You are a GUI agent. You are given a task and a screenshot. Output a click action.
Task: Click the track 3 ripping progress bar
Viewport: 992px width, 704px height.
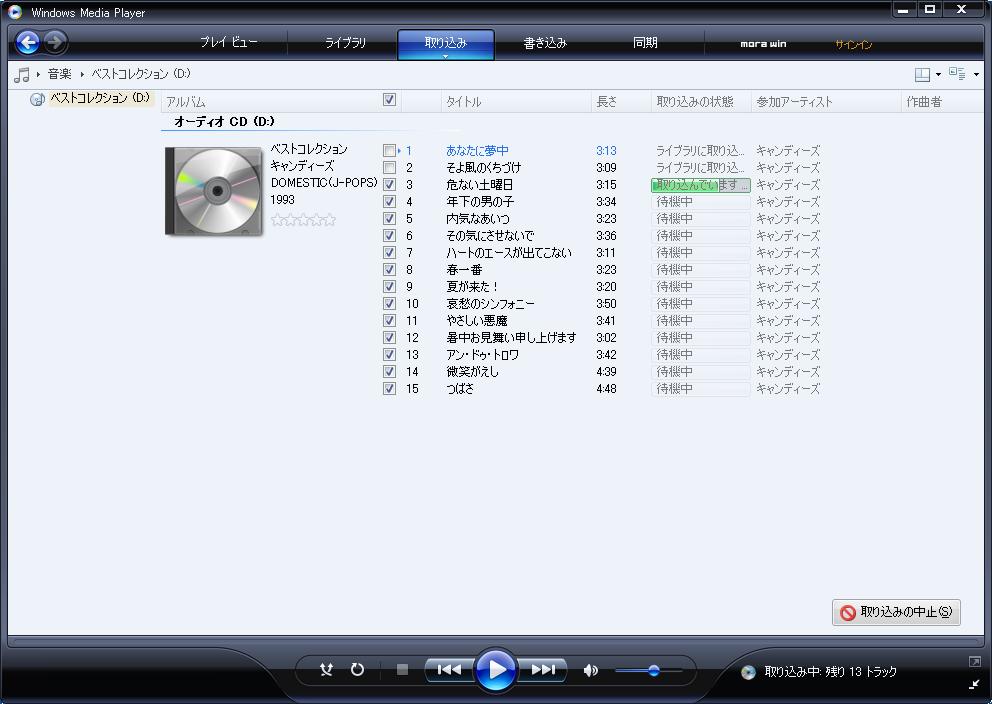(700, 185)
